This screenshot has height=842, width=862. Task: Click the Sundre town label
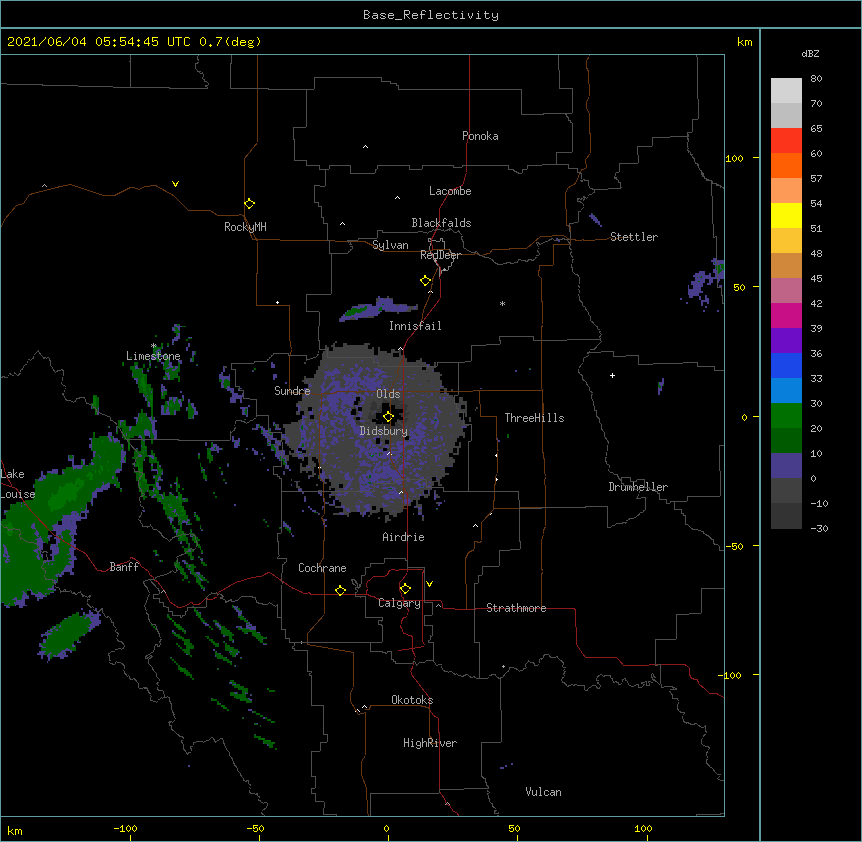[292, 391]
